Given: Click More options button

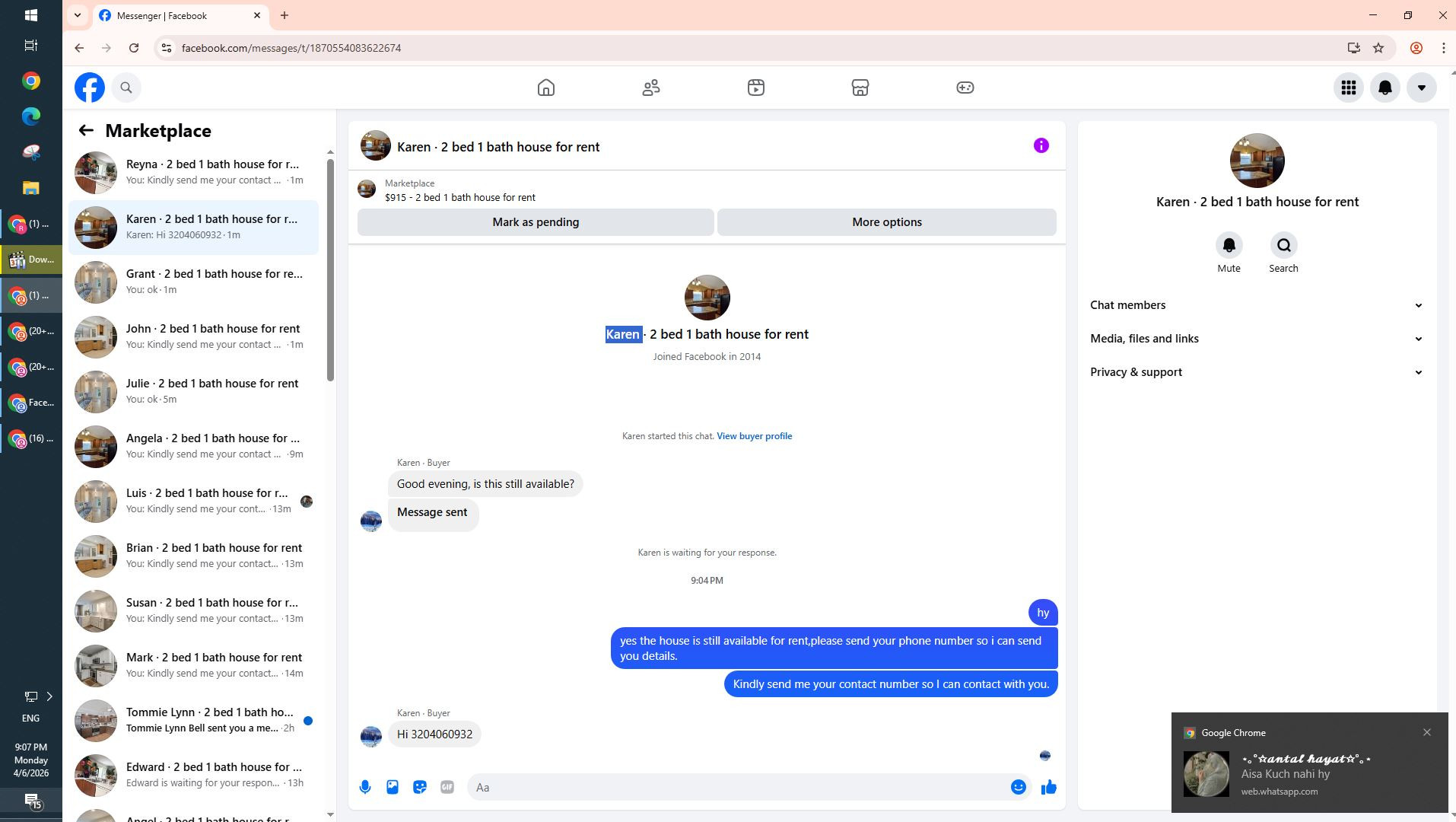Looking at the screenshot, I should 887,222.
